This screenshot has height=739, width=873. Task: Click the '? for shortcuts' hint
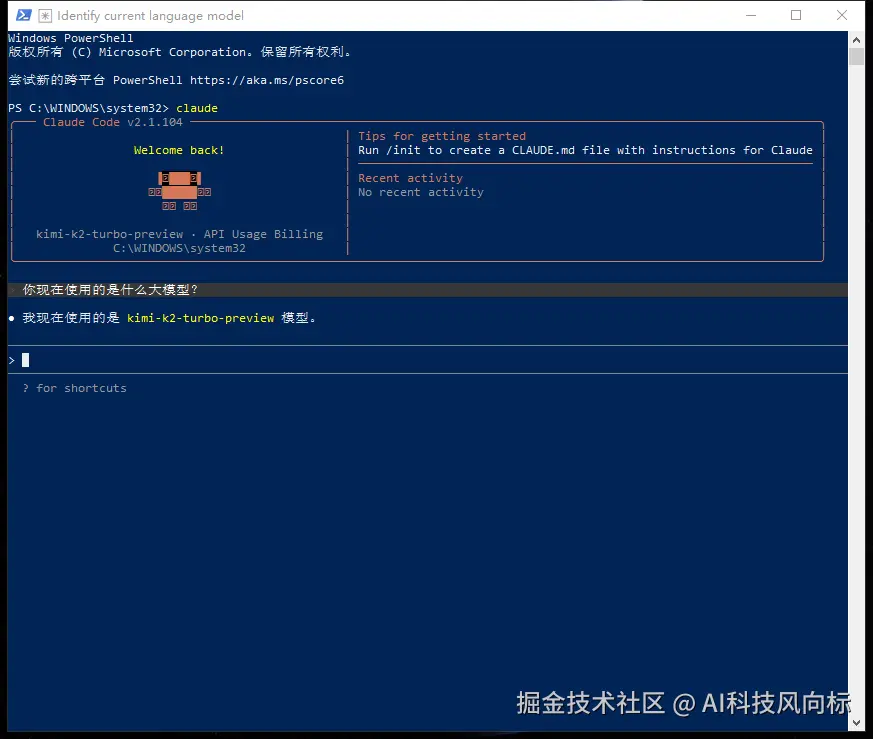(75, 388)
